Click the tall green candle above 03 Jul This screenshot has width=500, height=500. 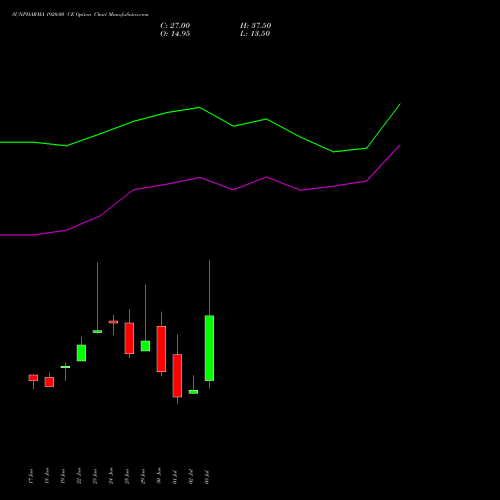209,348
